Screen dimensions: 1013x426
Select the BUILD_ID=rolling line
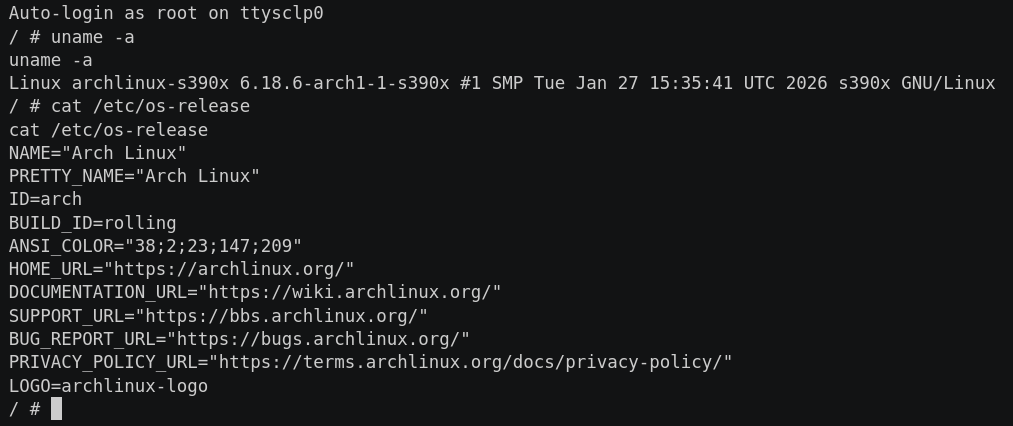(92, 223)
